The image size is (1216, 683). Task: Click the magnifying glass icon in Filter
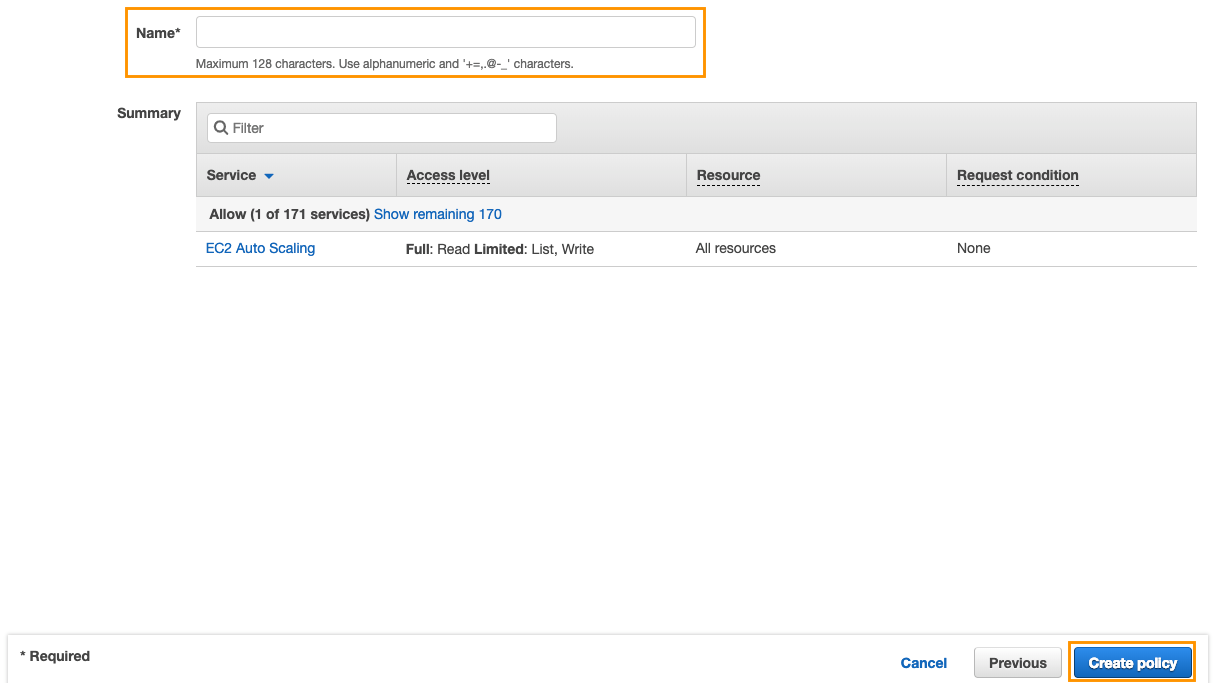[x=221, y=128]
